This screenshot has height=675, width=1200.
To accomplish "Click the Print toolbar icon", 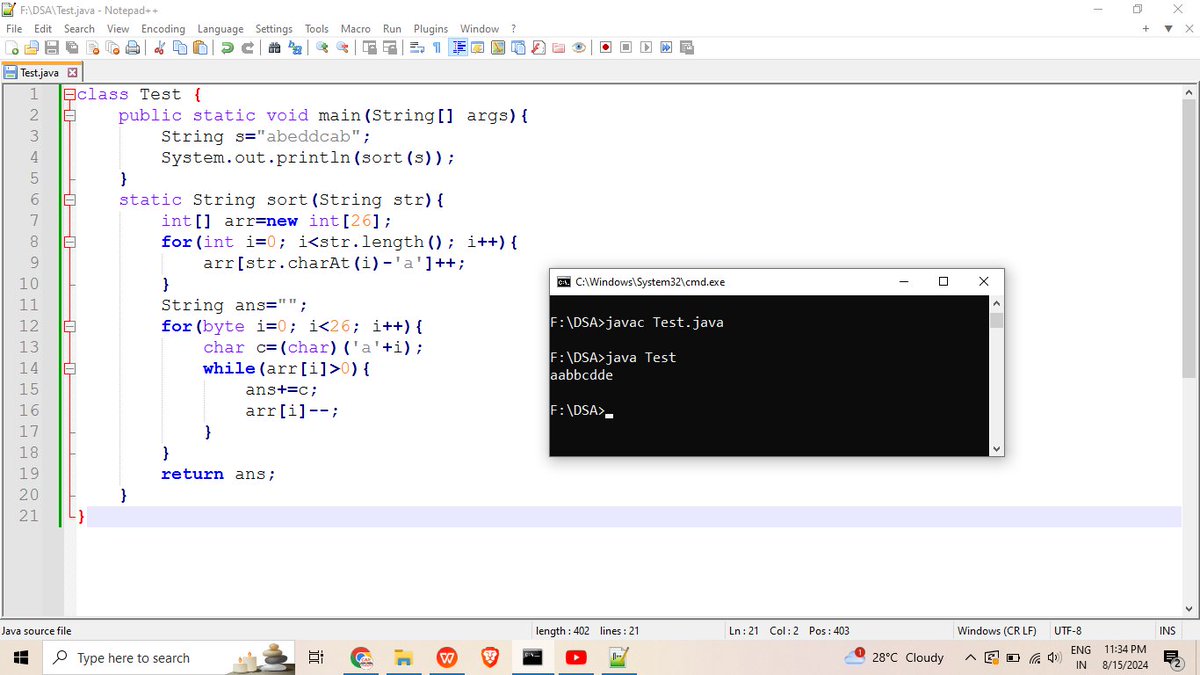I will (x=133, y=48).
